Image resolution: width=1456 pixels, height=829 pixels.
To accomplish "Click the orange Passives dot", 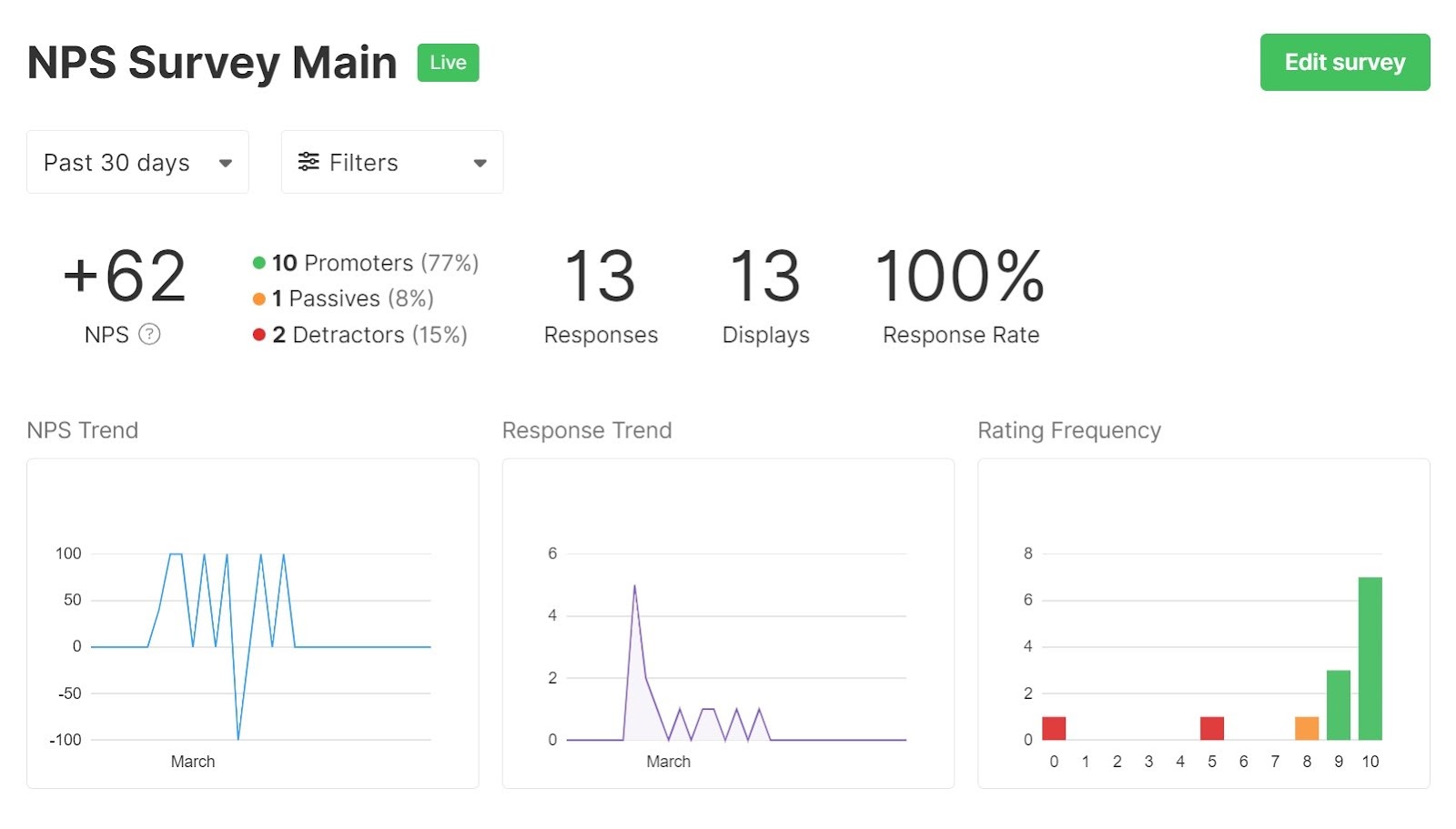I will (258, 298).
